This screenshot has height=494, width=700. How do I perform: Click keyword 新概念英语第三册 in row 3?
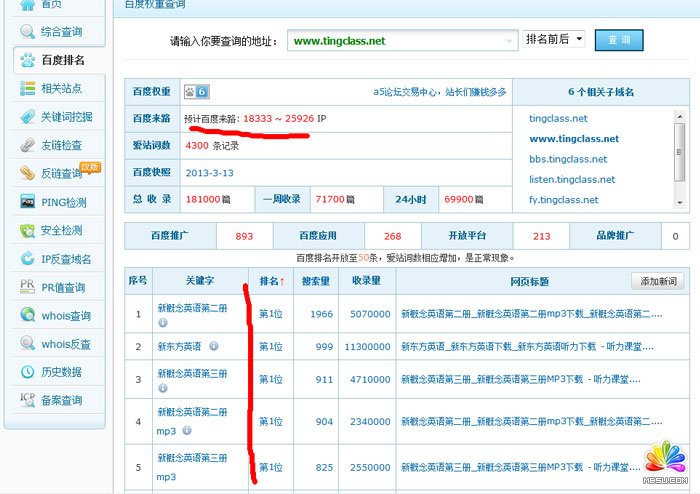tap(192, 374)
